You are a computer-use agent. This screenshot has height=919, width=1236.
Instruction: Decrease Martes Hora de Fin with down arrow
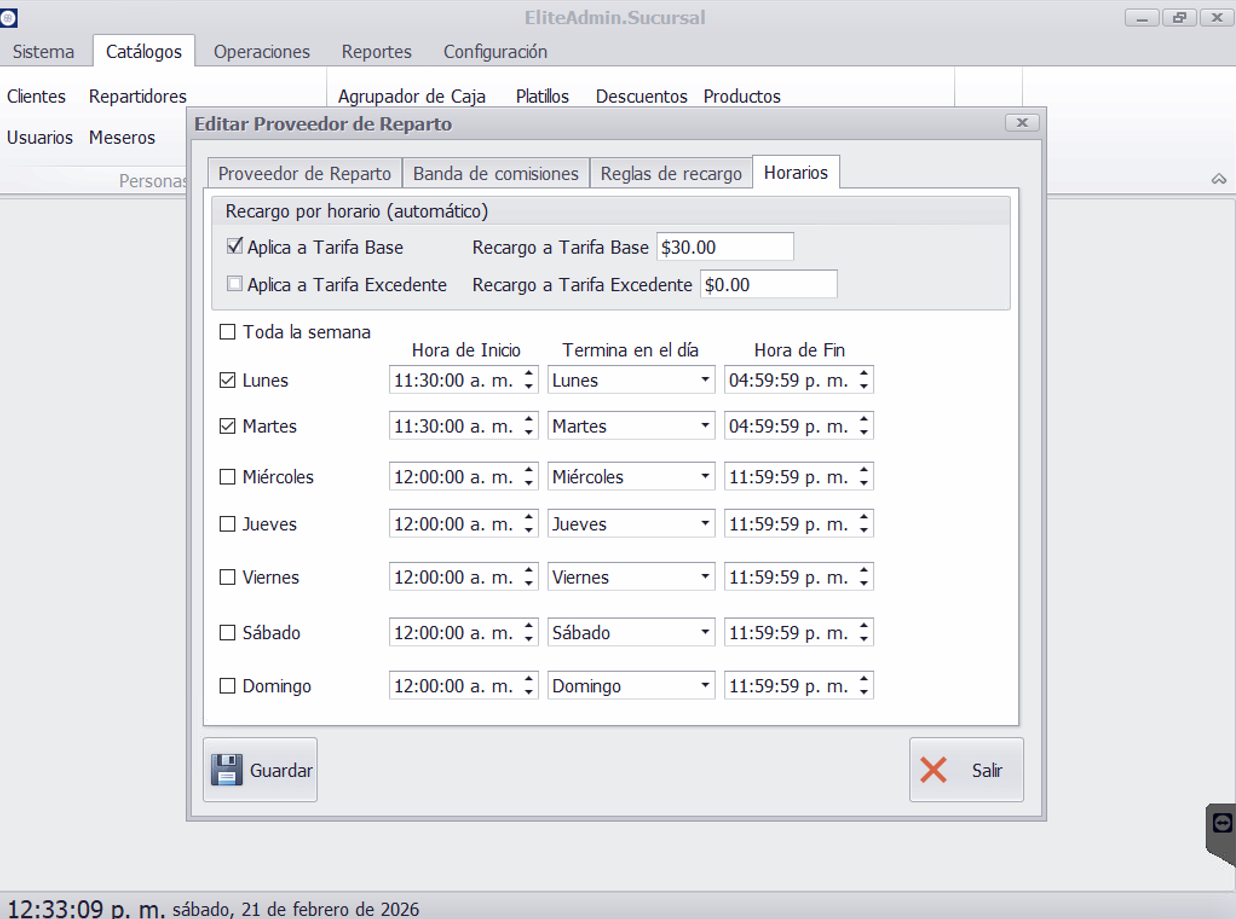click(864, 433)
